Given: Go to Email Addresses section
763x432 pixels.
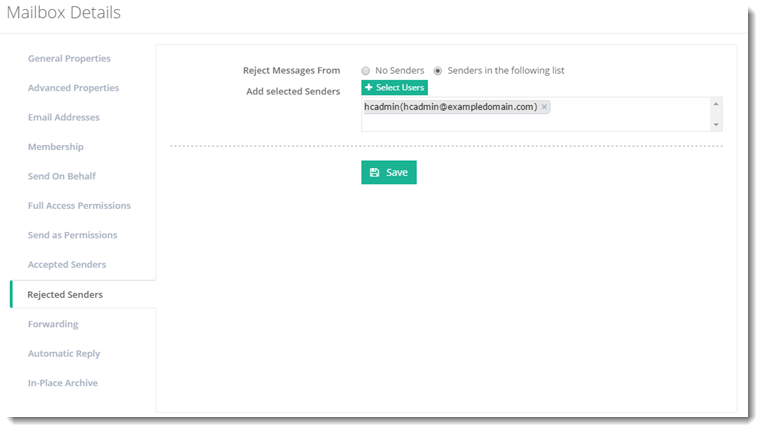Looking at the screenshot, I should (x=63, y=117).
